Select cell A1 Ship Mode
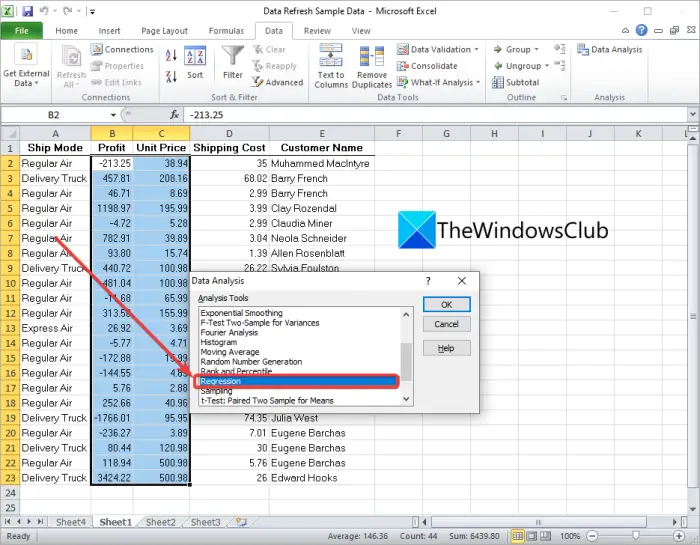This screenshot has width=700, height=545. (55, 148)
